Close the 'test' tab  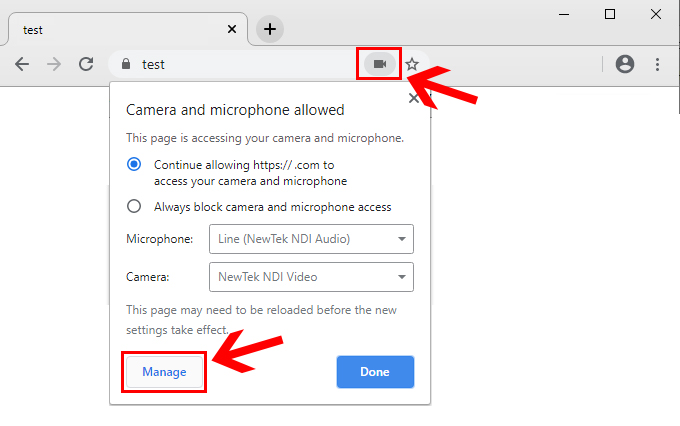click(232, 30)
